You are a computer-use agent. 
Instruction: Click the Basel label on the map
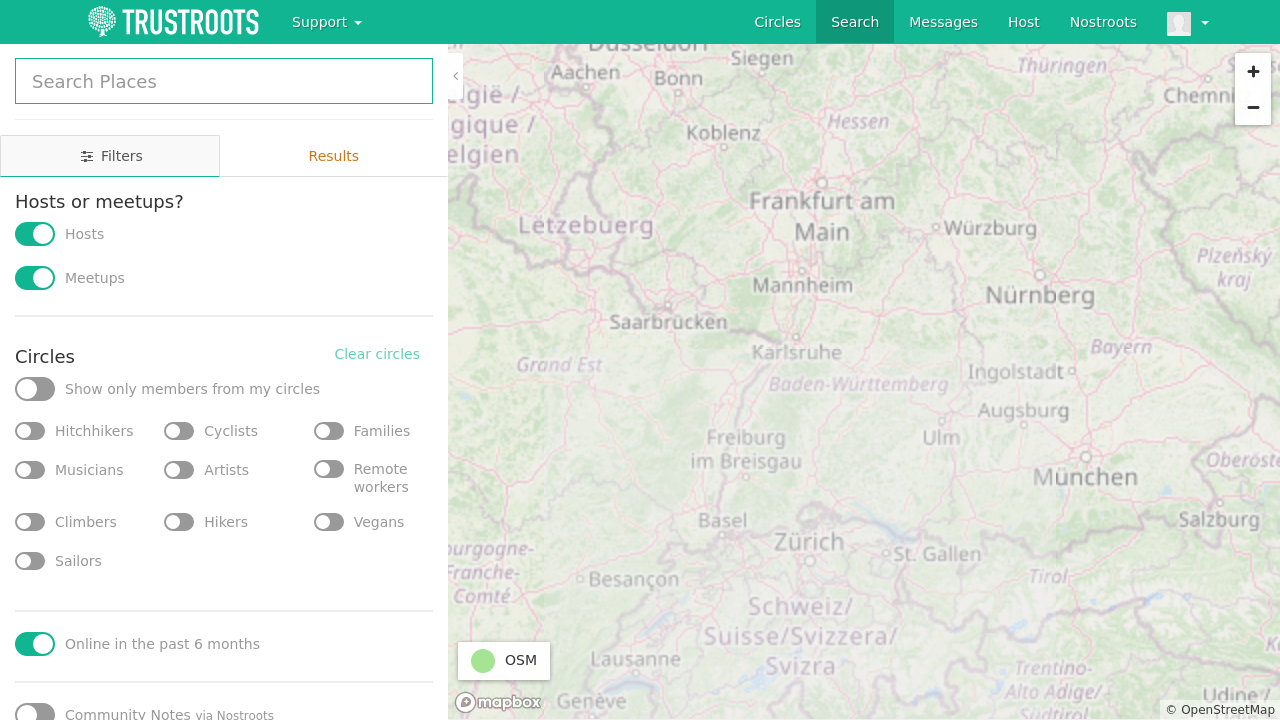(722, 520)
